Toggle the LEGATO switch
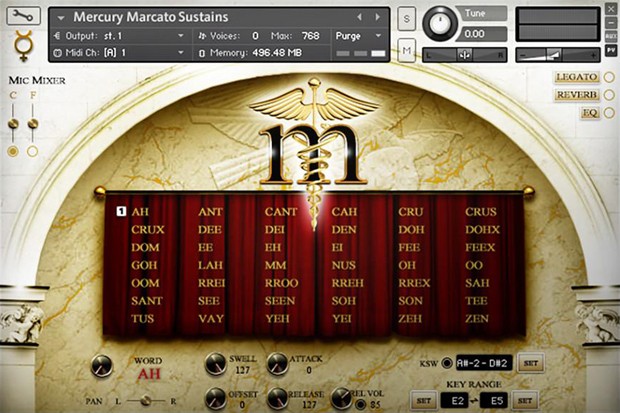Screen dimensions: 620x413 [x=609, y=77]
